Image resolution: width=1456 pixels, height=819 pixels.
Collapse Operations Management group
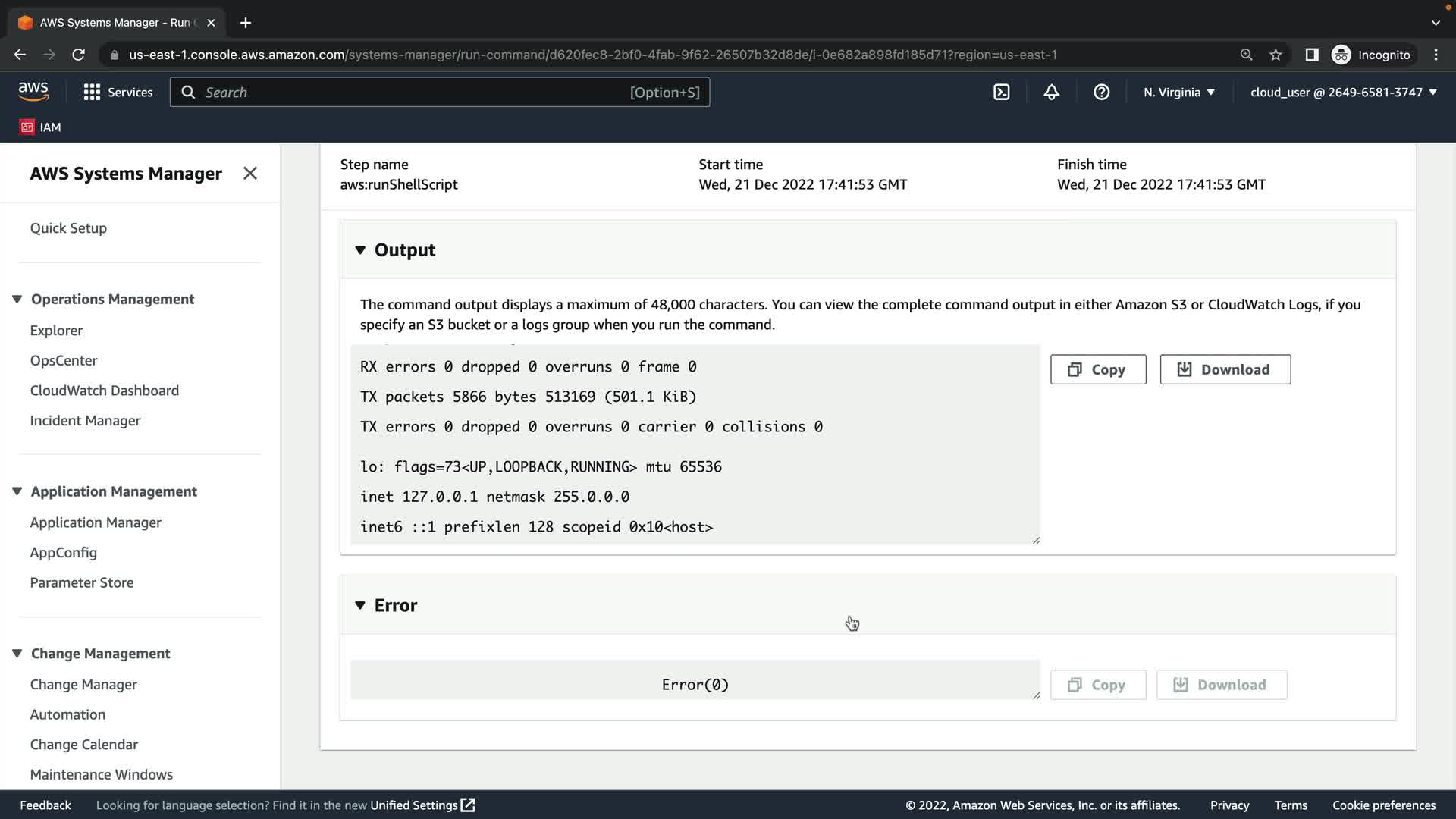pos(17,299)
